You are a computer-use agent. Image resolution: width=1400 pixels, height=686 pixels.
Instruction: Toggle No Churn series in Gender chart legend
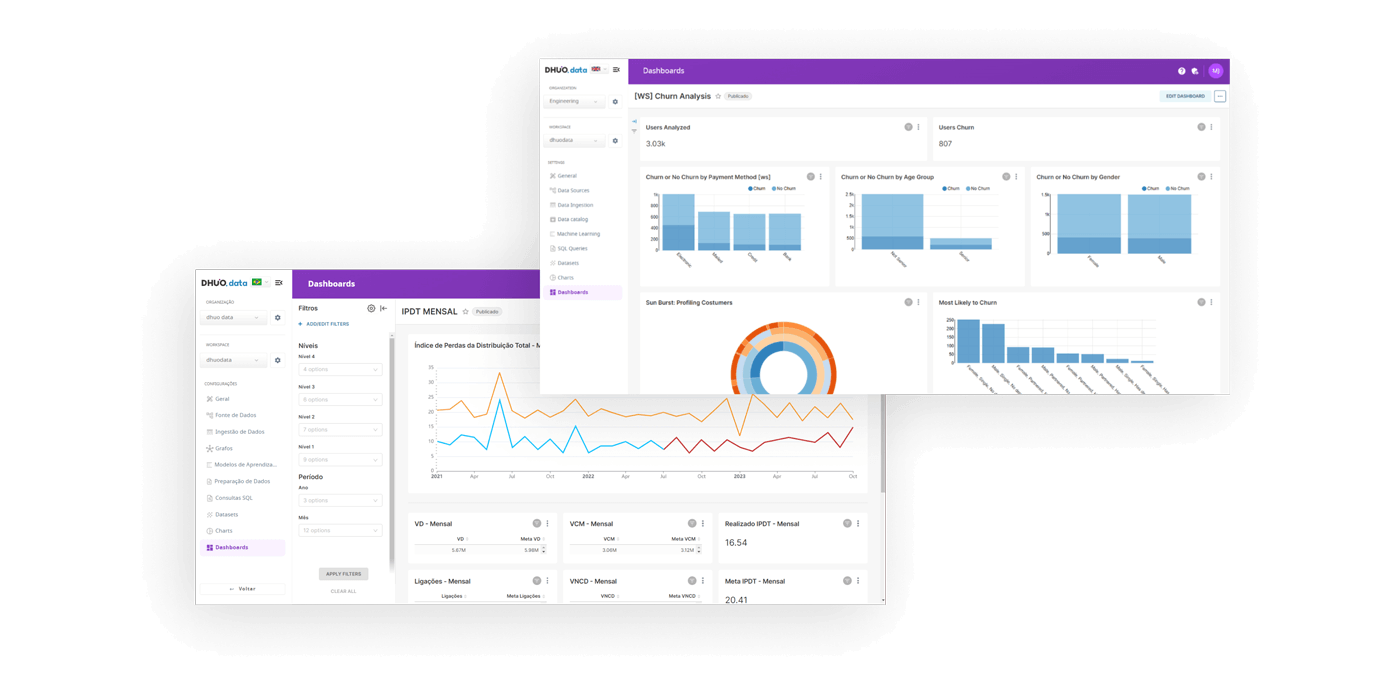1177,188
